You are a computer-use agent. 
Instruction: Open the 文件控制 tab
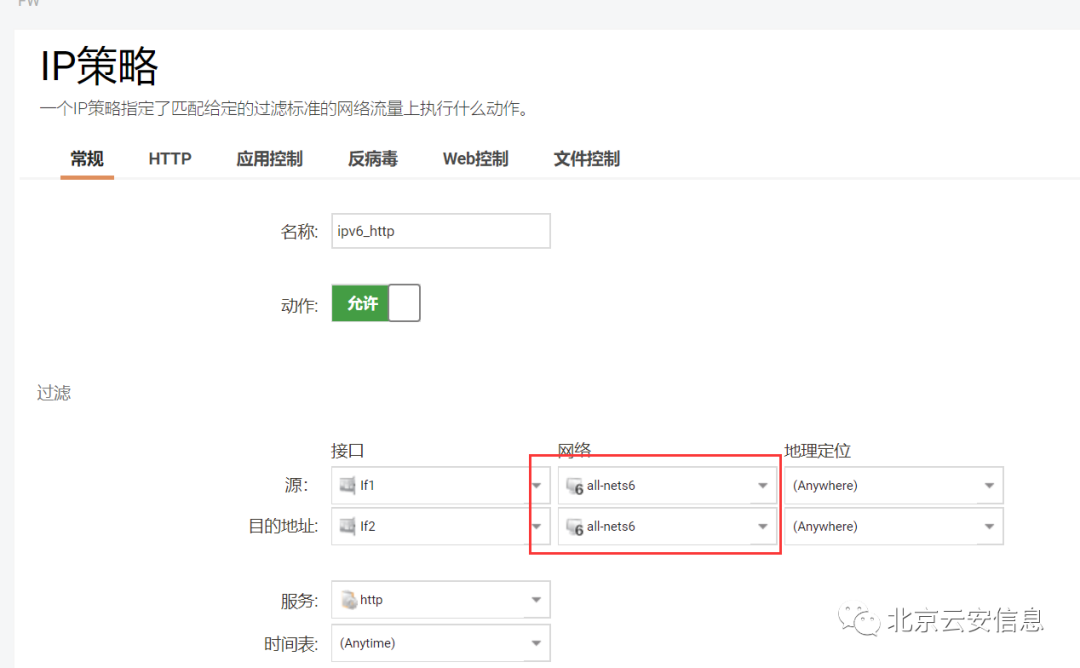point(586,158)
